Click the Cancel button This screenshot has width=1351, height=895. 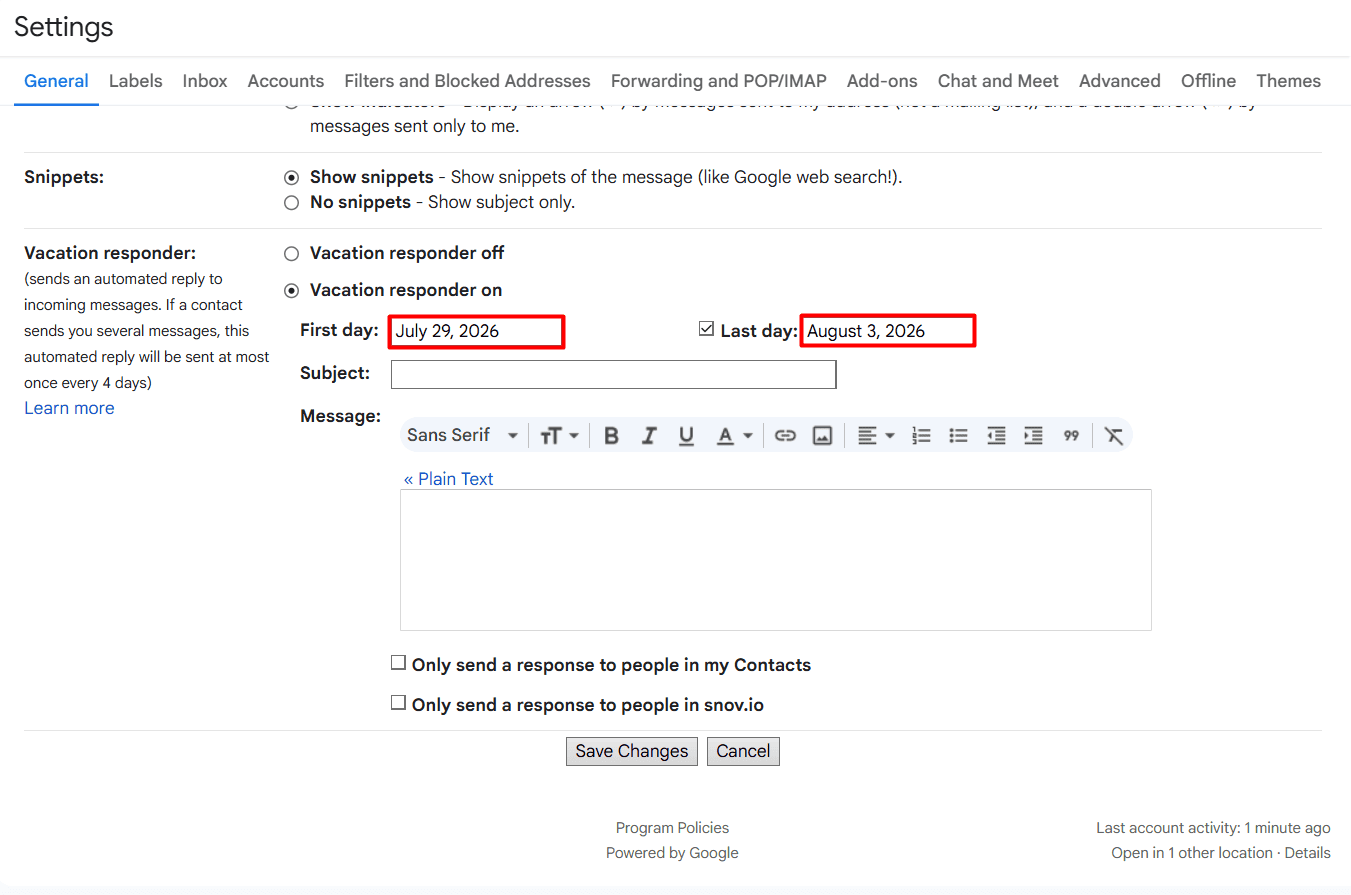[x=743, y=751]
